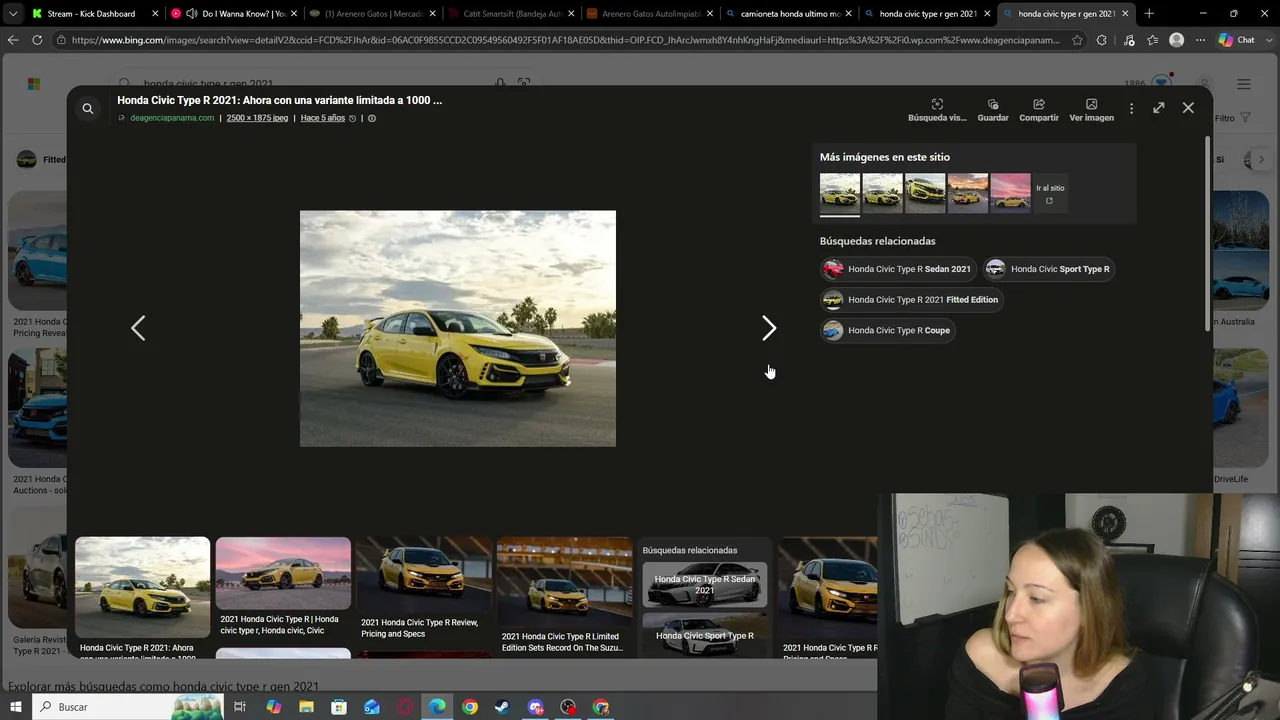Viewport: 1280px width, 720px height.
Task: Open Steam from the taskbar
Action: [x=502, y=707]
